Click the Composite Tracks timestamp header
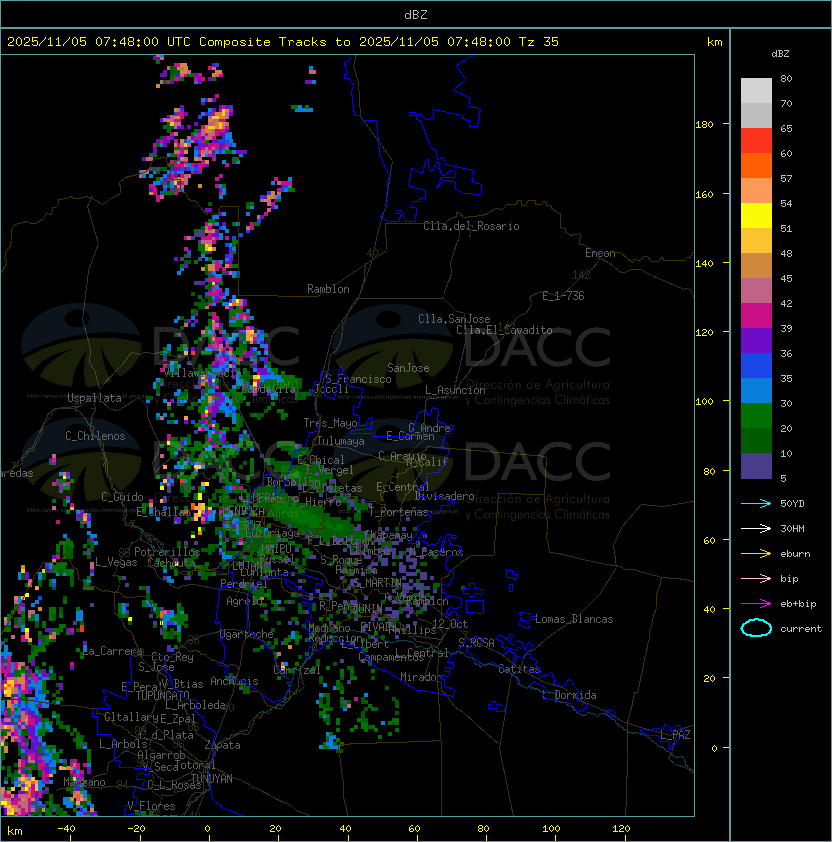832x842 pixels. coord(283,42)
